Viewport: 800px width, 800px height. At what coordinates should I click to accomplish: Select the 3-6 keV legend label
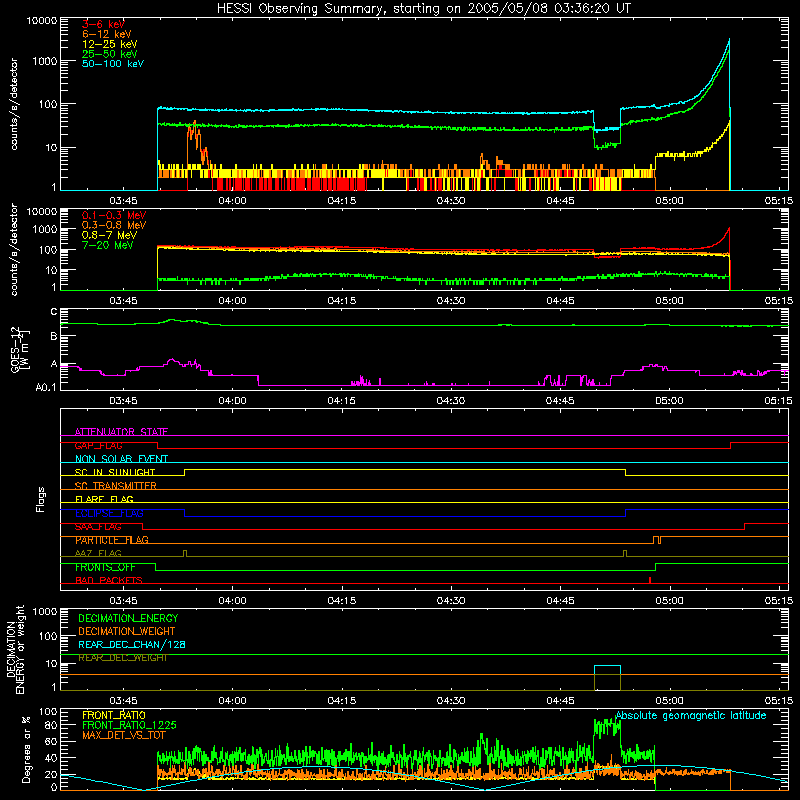[103, 24]
